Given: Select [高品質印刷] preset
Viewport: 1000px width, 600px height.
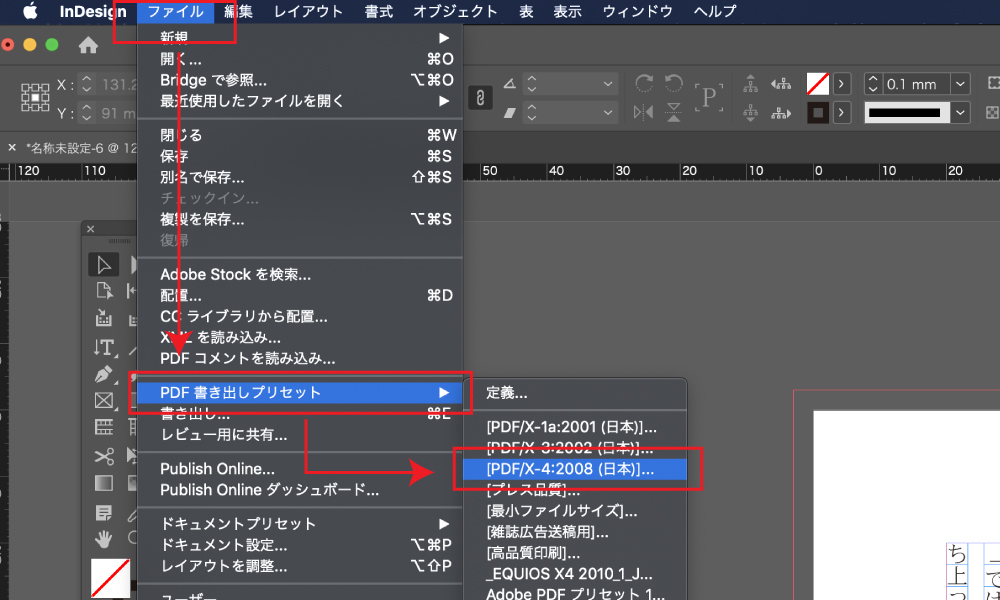Looking at the screenshot, I should pyautogui.click(x=575, y=553).
